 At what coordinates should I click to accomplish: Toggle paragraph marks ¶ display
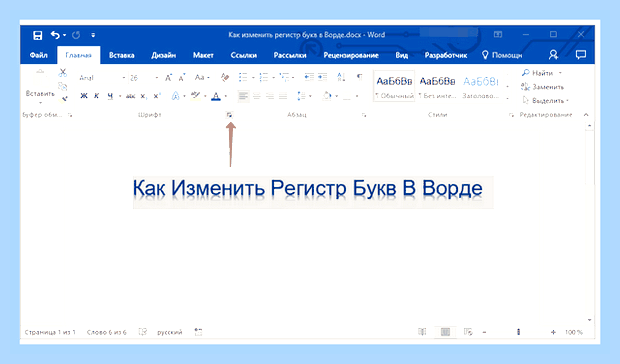[359, 76]
